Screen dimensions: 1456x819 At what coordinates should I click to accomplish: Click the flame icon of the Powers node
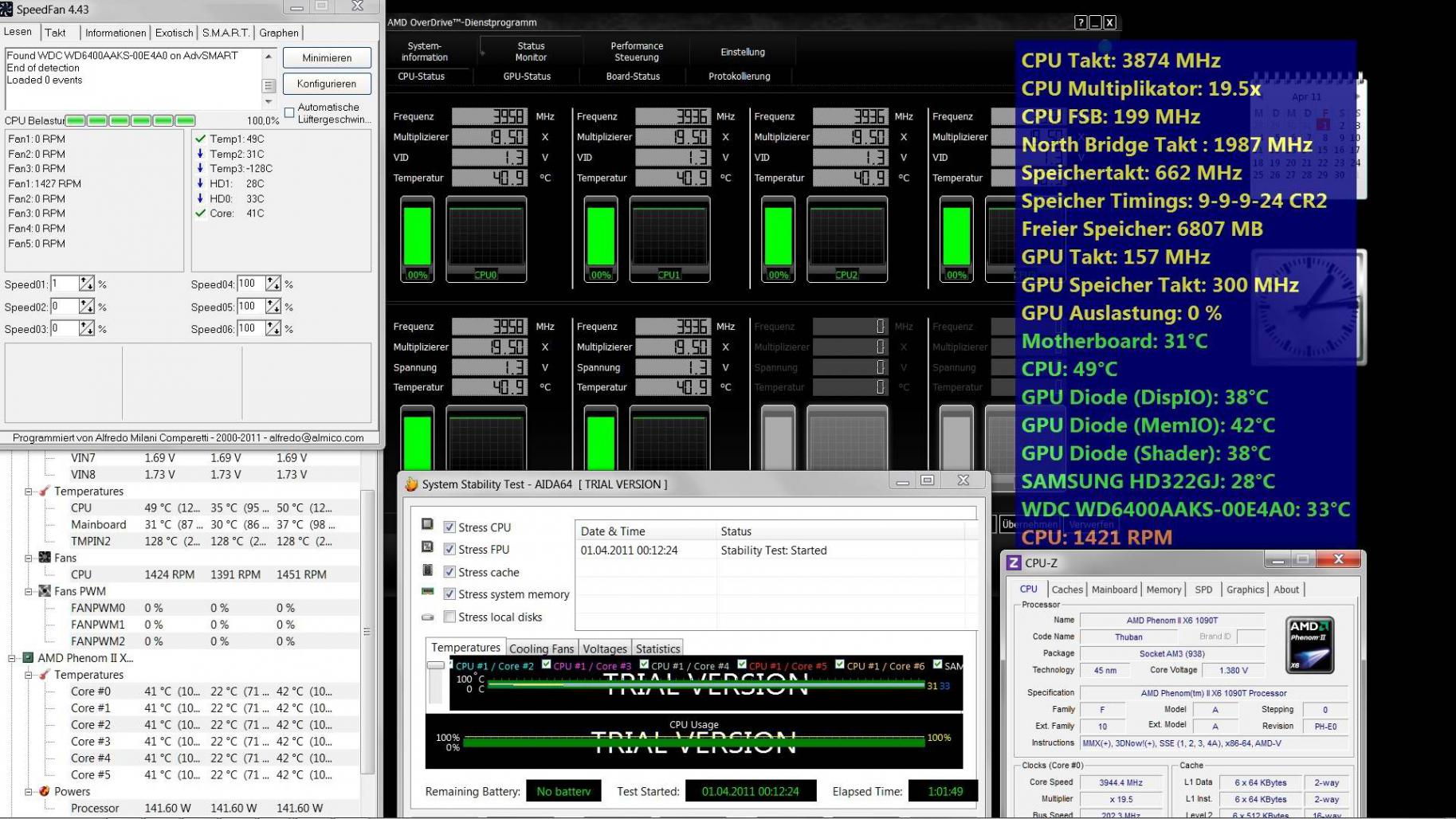[45, 791]
